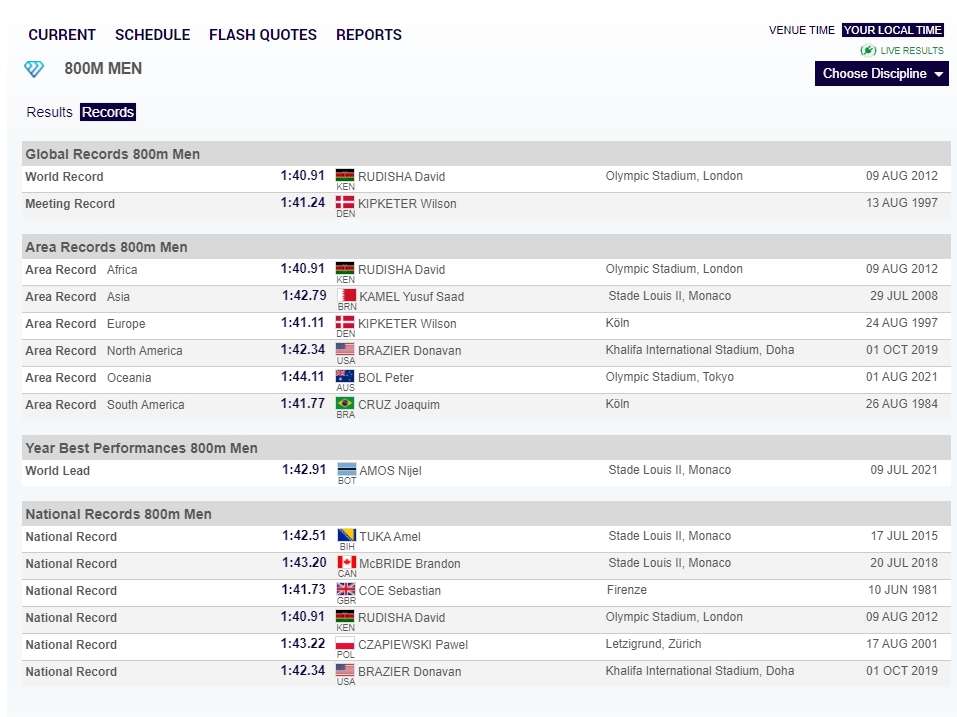Click Bahrain flag next to KAMEL Yusuf Saad
The height and width of the screenshot is (717, 957).
346,296
